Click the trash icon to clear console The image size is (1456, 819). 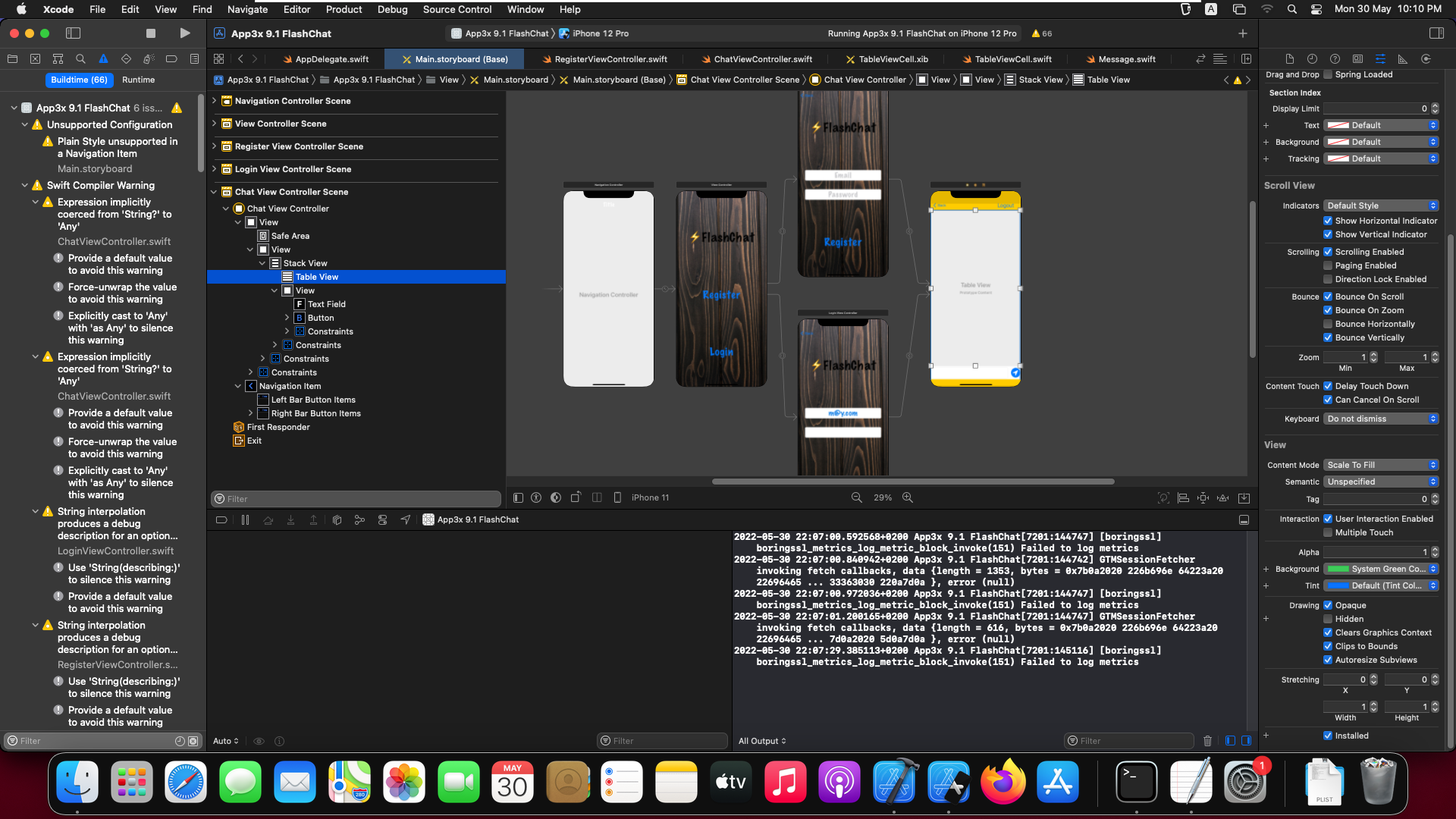(1207, 741)
